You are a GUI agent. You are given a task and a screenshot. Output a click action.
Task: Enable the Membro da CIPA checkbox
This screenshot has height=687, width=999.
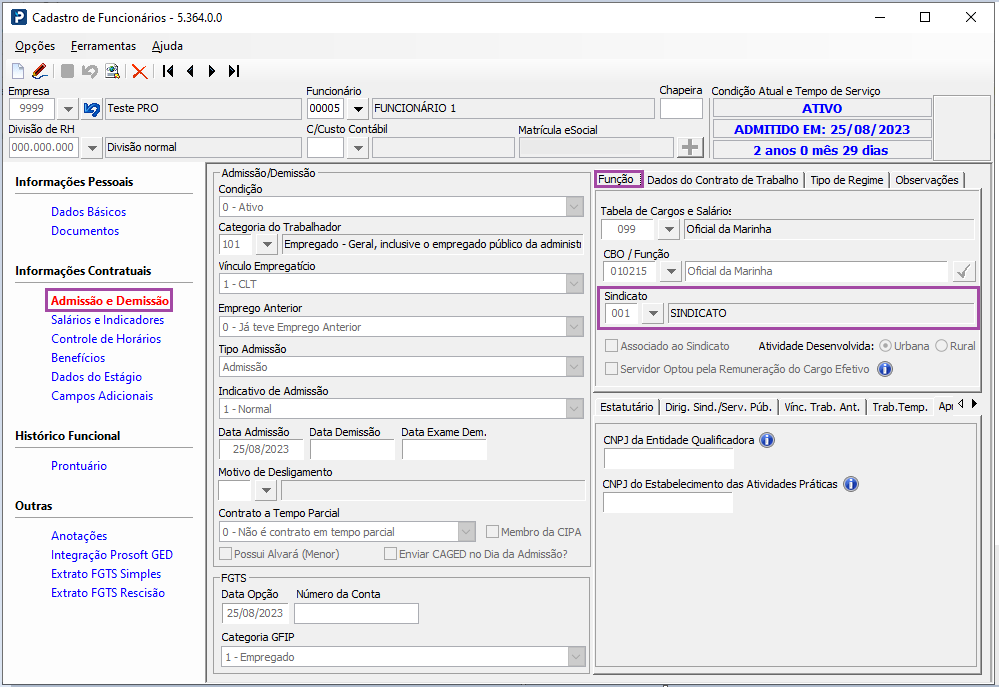coord(492,532)
